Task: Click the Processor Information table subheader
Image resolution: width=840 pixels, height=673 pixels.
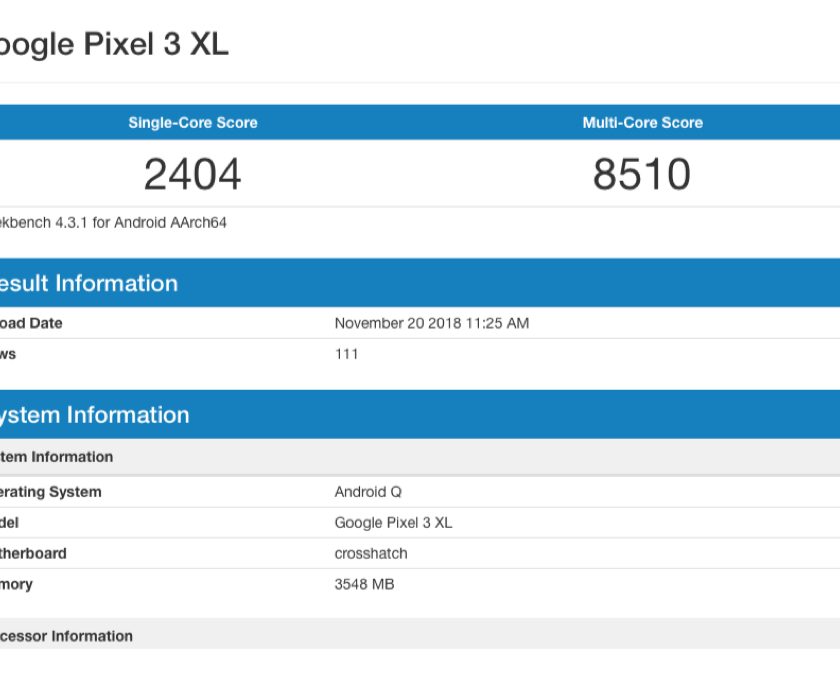Action: [x=66, y=636]
